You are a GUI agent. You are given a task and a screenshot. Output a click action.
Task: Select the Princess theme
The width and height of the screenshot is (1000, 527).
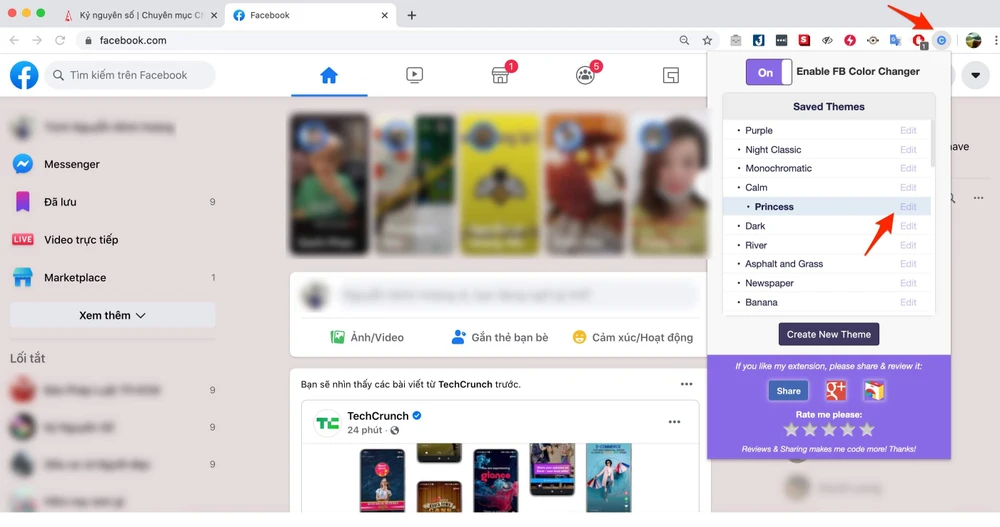[774, 207]
